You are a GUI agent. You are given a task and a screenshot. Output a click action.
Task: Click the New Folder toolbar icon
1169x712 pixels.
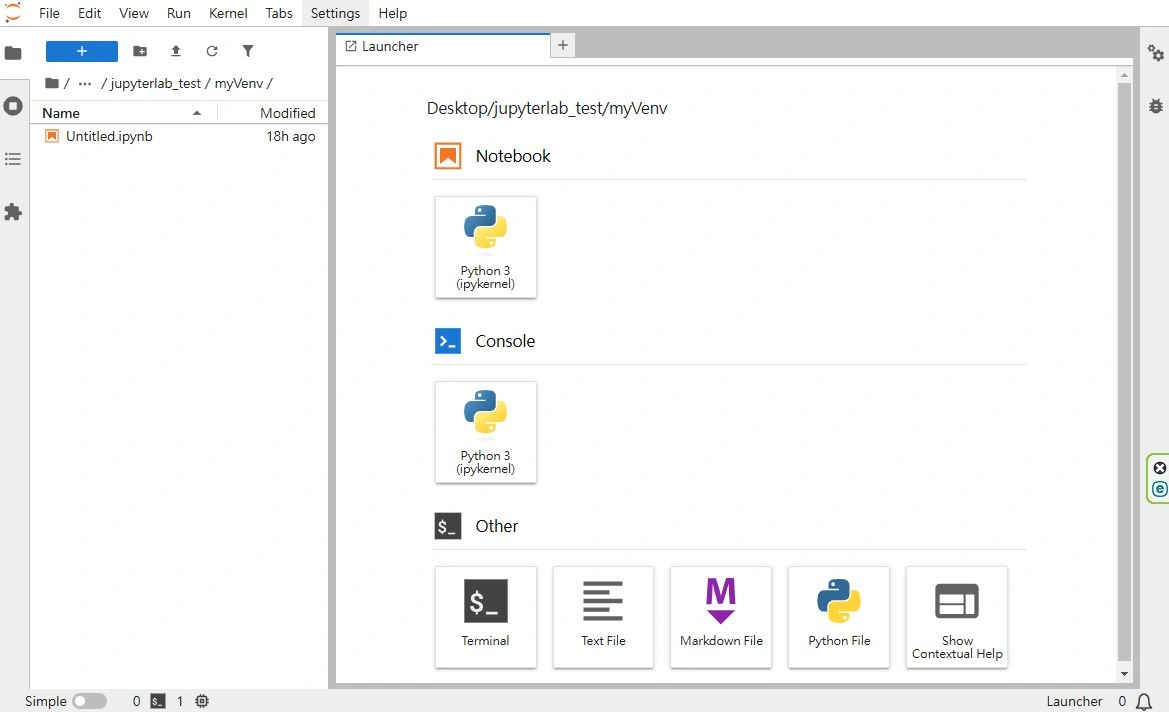[x=140, y=51]
